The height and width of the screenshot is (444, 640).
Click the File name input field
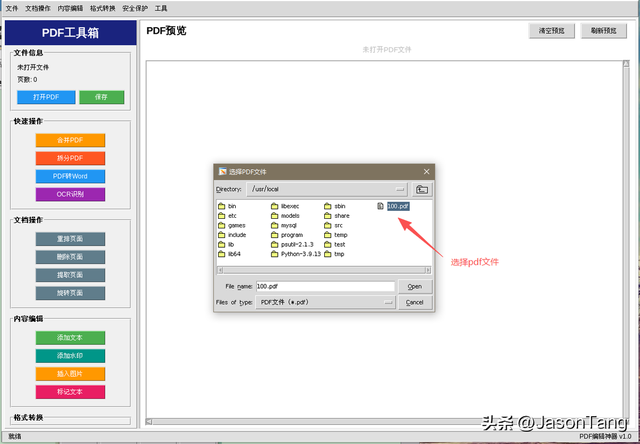pyautogui.click(x=325, y=286)
